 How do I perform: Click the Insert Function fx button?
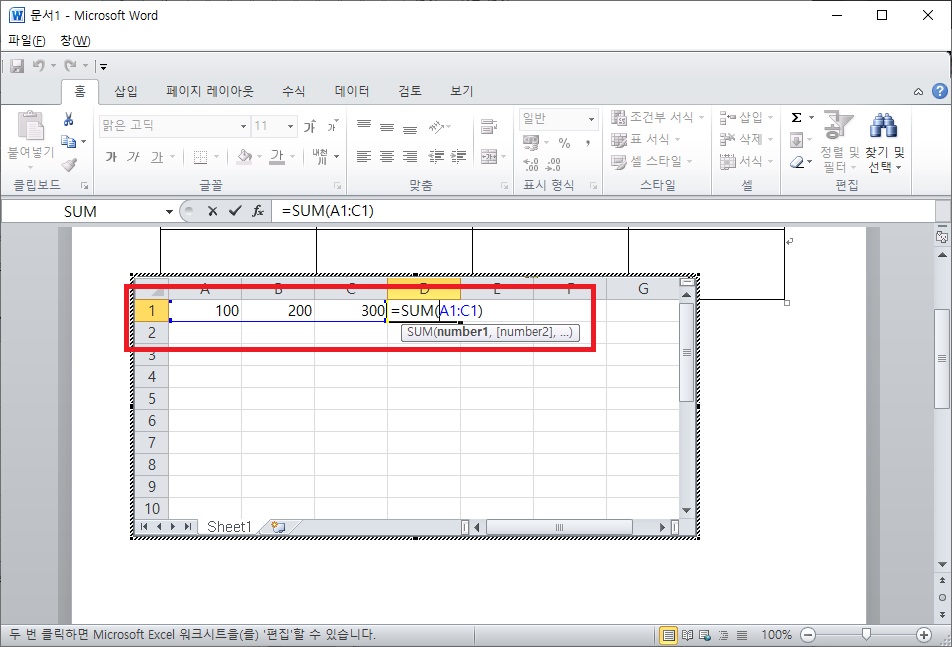point(258,211)
